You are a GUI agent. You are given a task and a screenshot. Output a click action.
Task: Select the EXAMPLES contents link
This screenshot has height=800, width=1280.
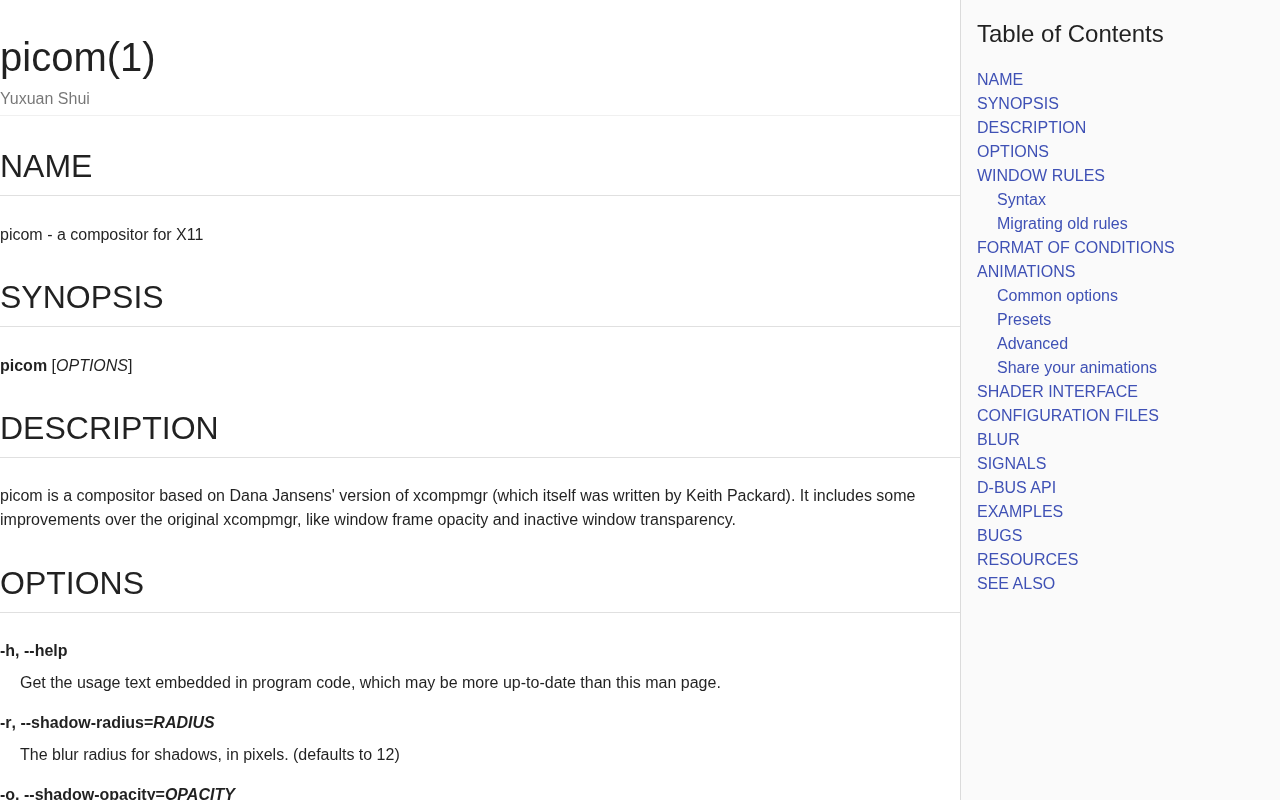1019,512
